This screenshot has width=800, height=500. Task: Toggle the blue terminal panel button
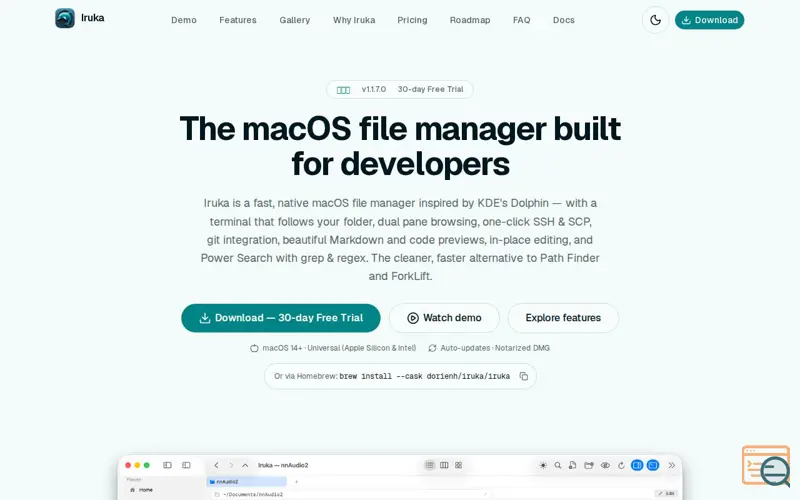click(653, 465)
